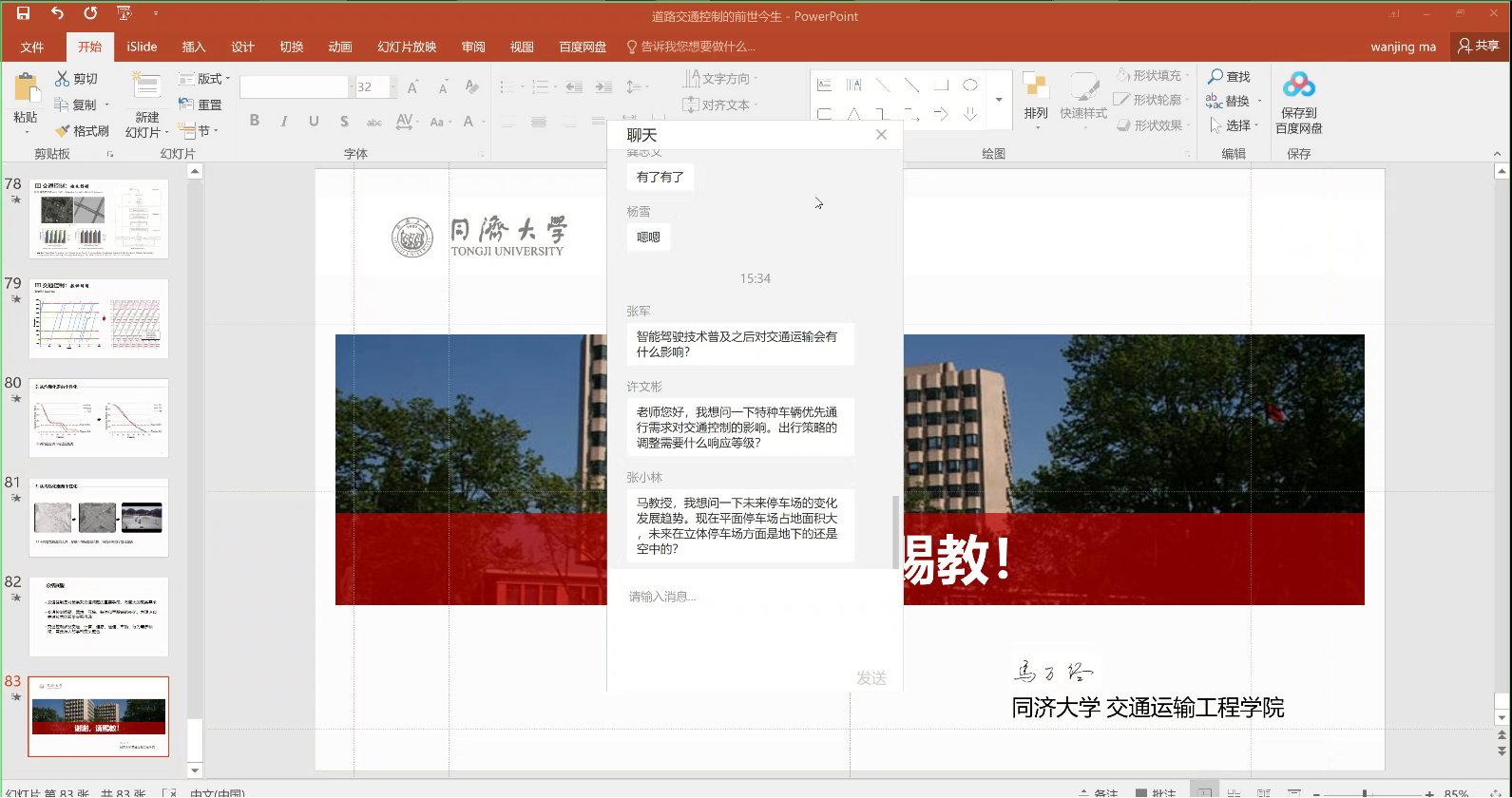Image resolution: width=1512 pixels, height=798 pixels.
Task: Click the Undo arrow icon
Action: click(57, 13)
